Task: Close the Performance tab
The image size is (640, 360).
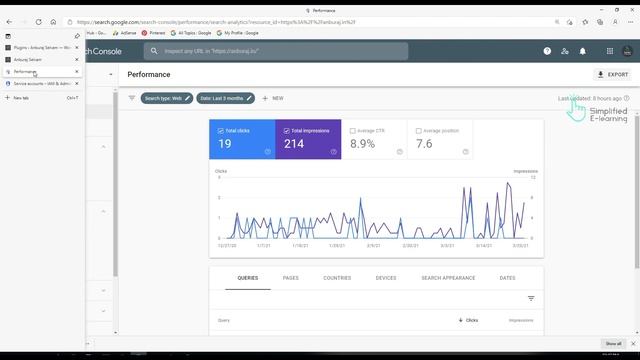Action: click(x=77, y=71)
